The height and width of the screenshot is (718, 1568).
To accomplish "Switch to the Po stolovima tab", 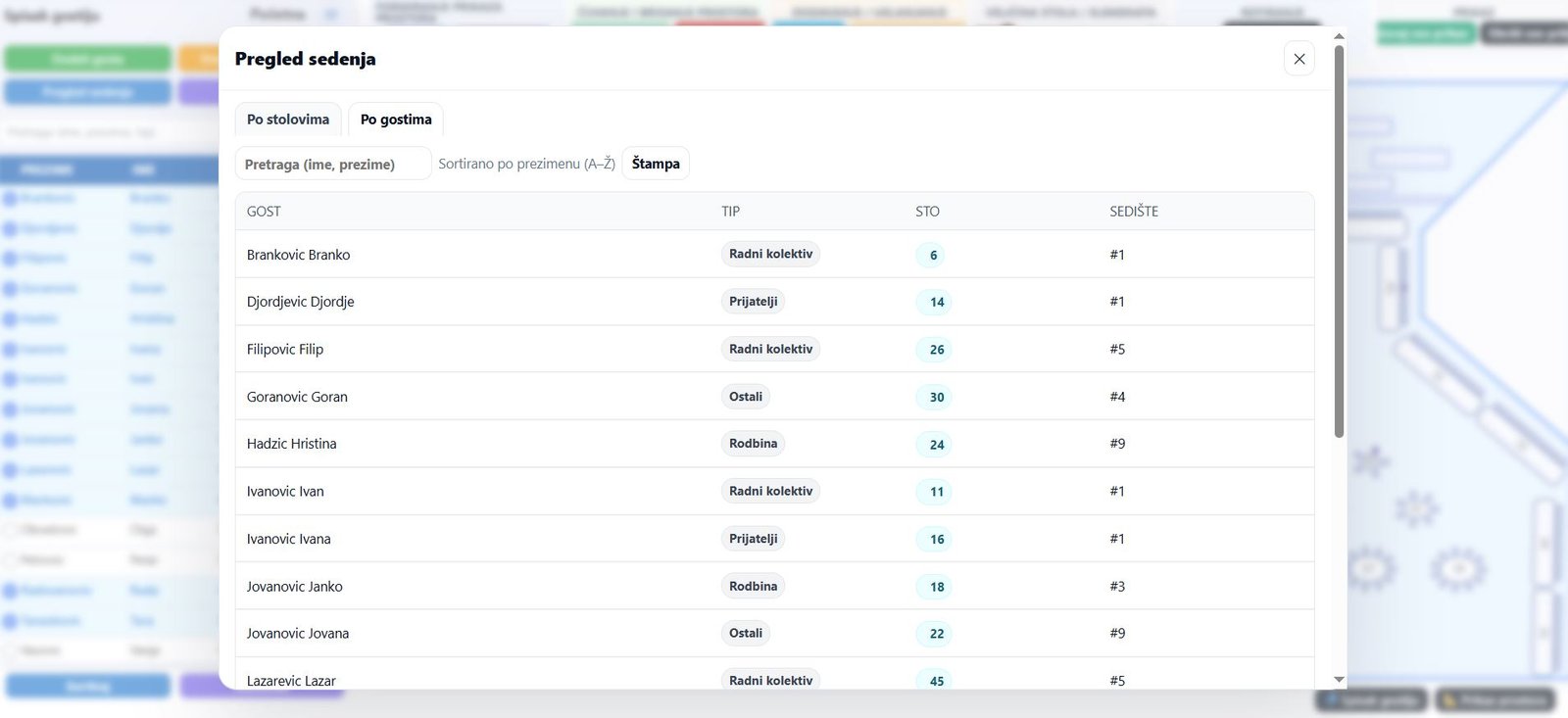I will (x=288, y=120).
